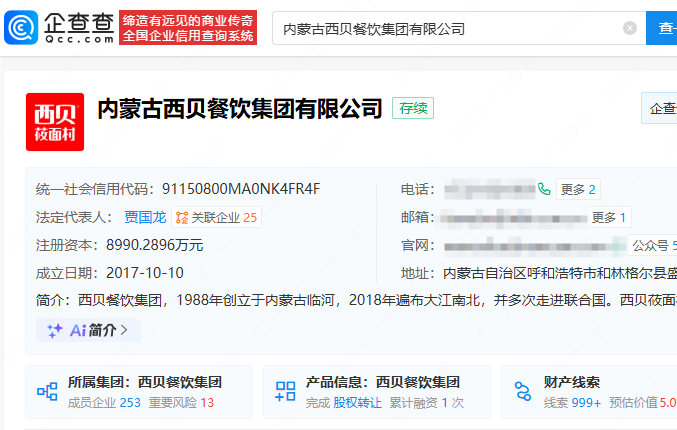Expand the Ai简介 summary
The image size is (677, 430).
pos(88,330)
